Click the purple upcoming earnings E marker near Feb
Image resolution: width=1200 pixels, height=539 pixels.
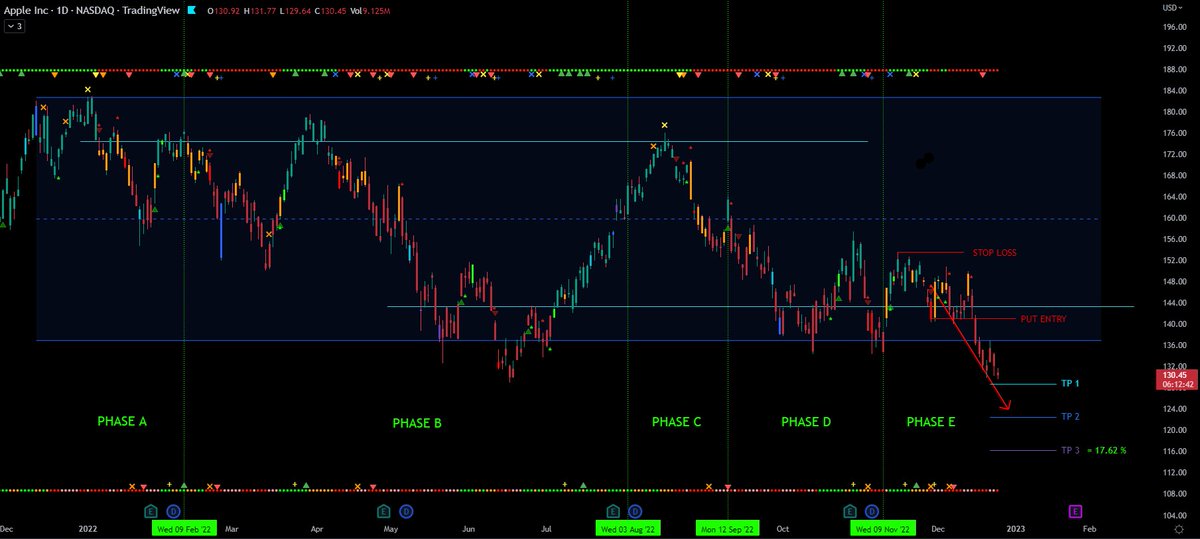click(1075, 511)
